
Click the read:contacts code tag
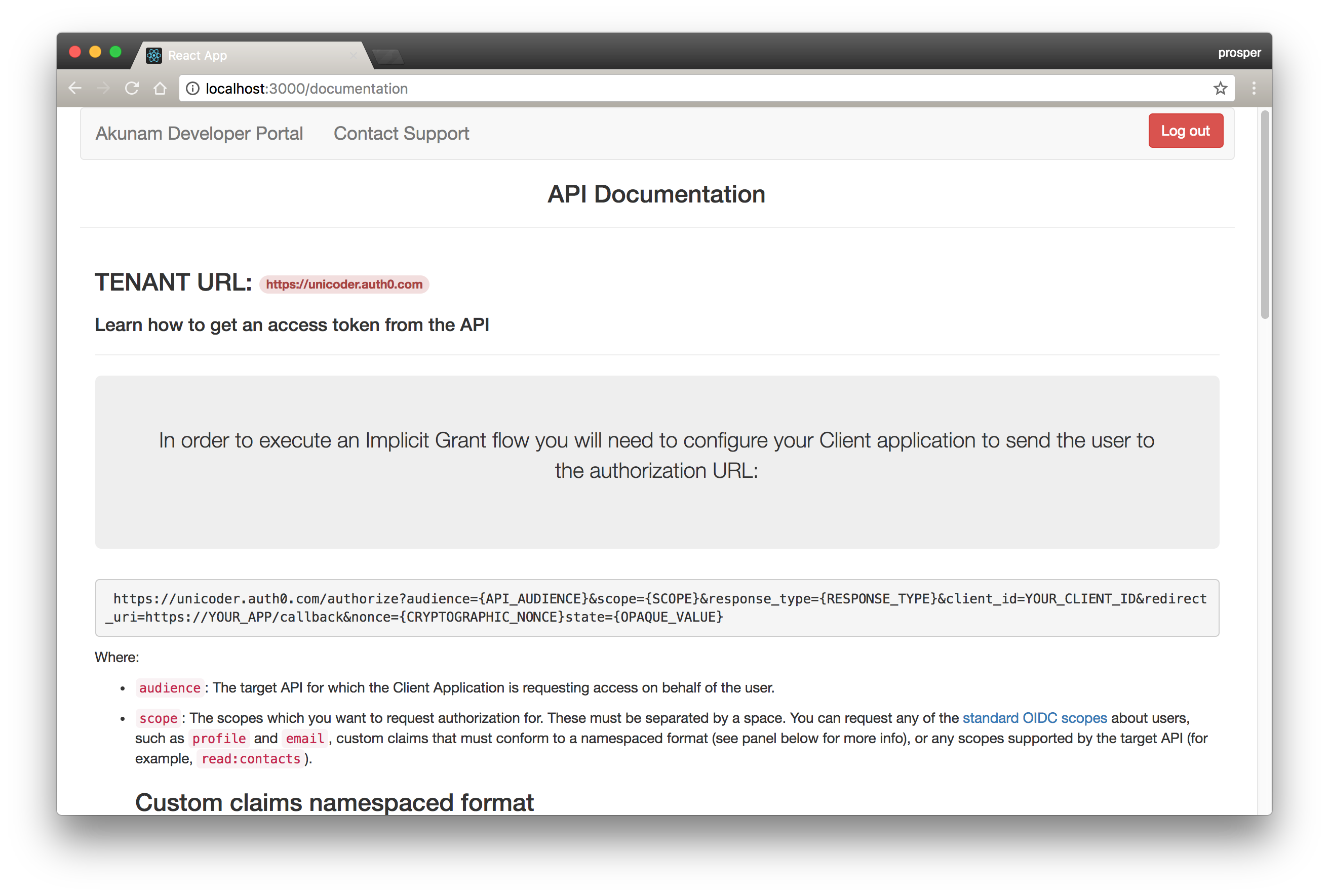250,759
